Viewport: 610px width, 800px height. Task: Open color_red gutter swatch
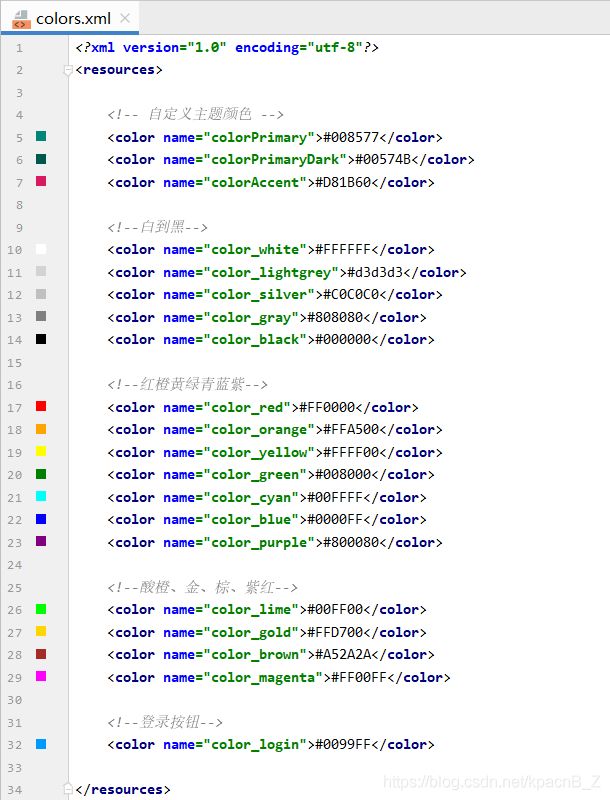click(x=41, y=406)
